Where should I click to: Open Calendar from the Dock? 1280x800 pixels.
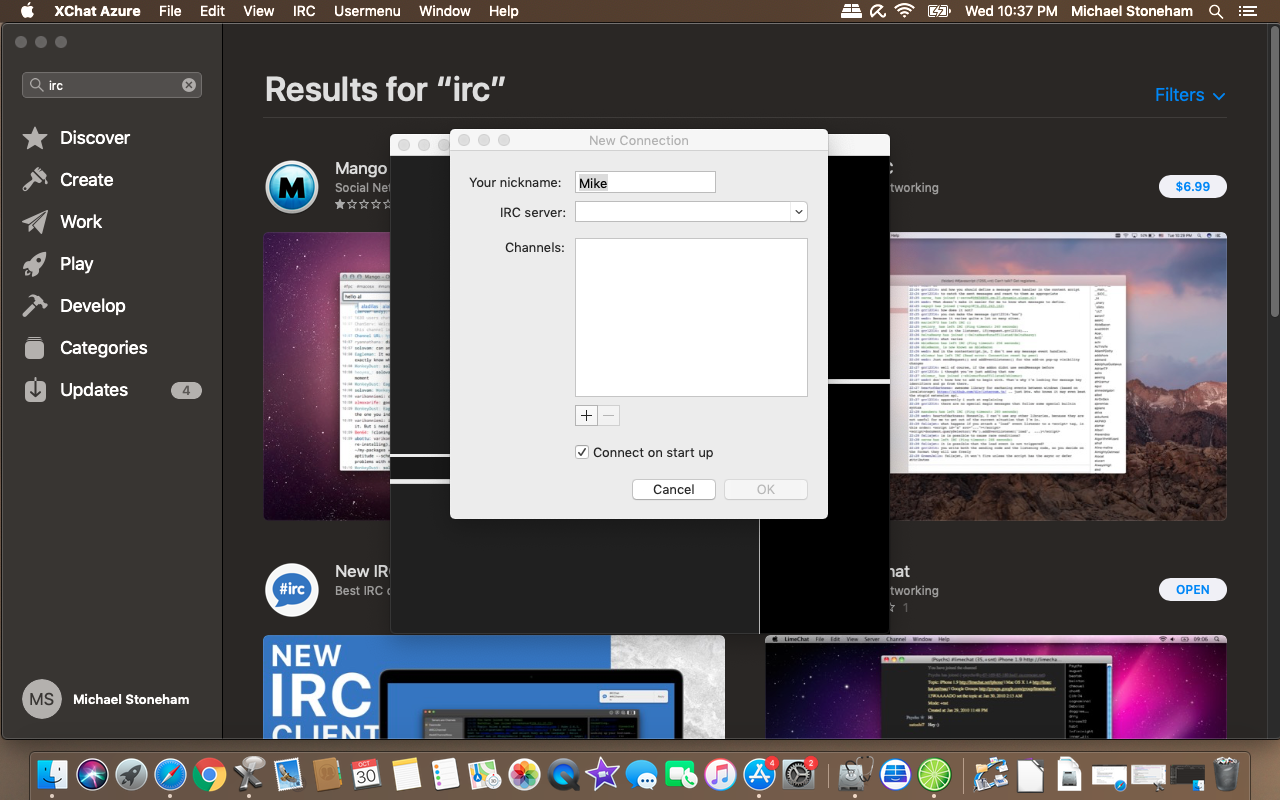pyautogui.click(x=366, y=774)
